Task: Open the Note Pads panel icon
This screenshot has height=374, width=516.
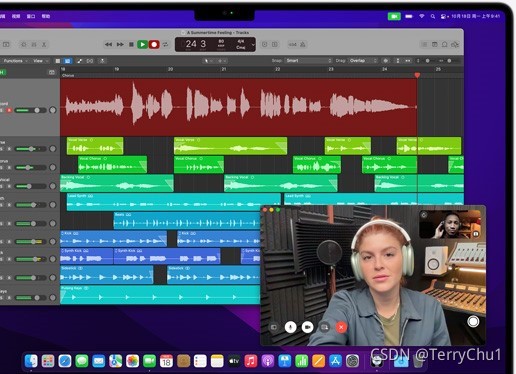Action: [x=435, y=44]
